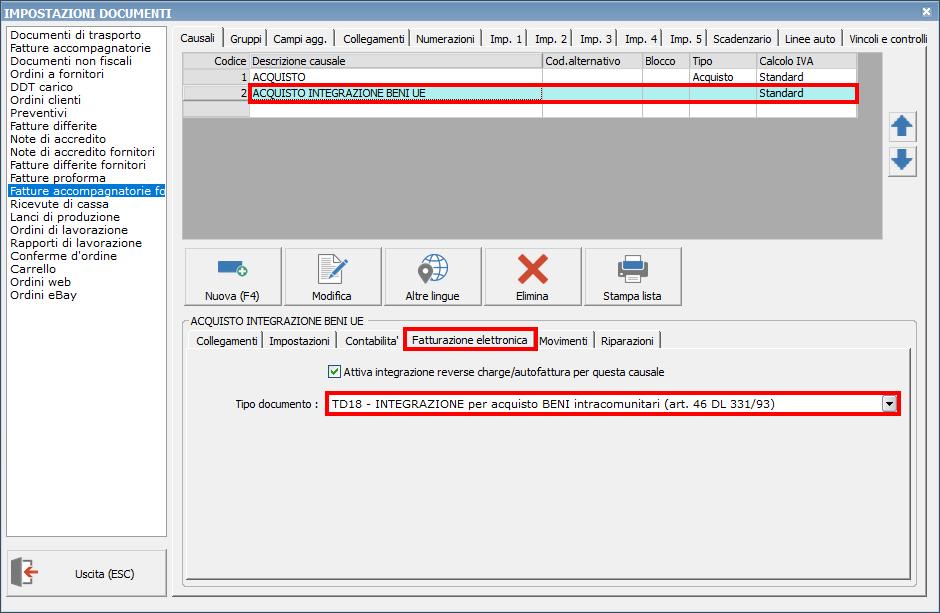Click the Blocco column header

665,61
